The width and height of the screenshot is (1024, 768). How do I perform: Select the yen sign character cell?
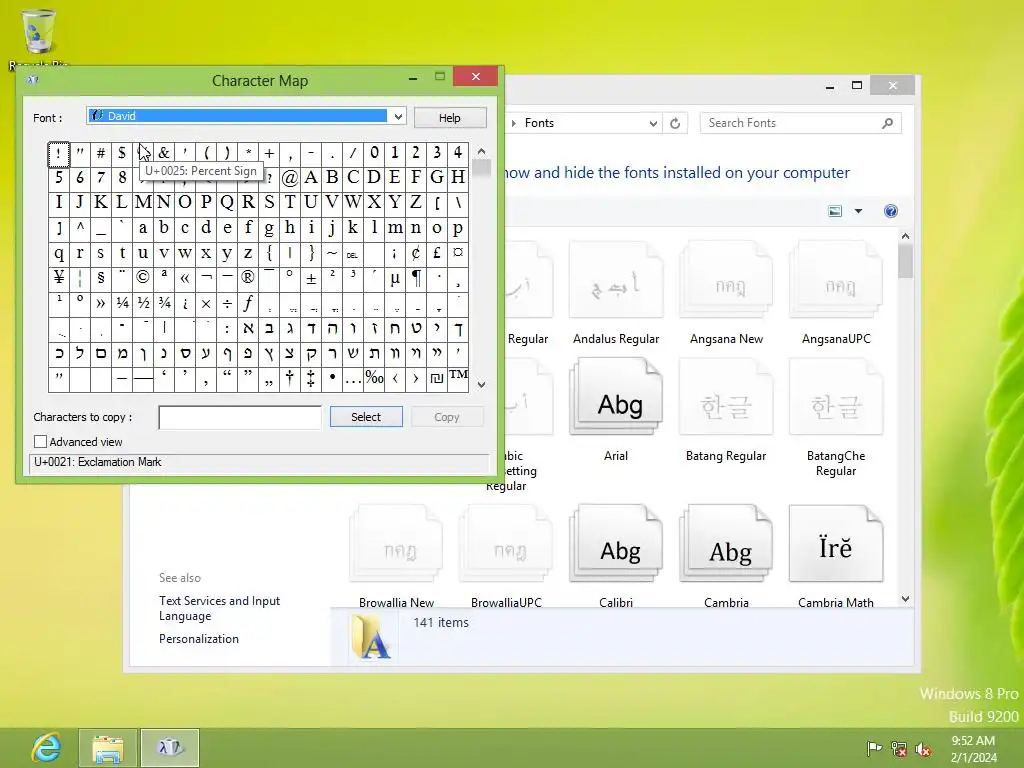click(59, 278)
